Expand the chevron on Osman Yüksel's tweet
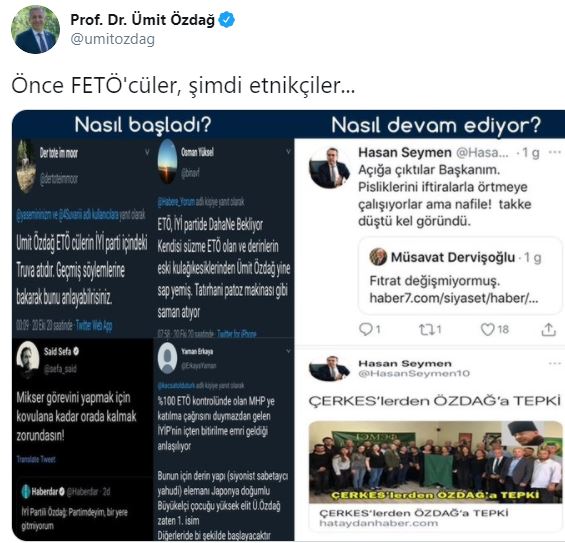The height and width of the screenshot is (543, 565). [288, 152]
